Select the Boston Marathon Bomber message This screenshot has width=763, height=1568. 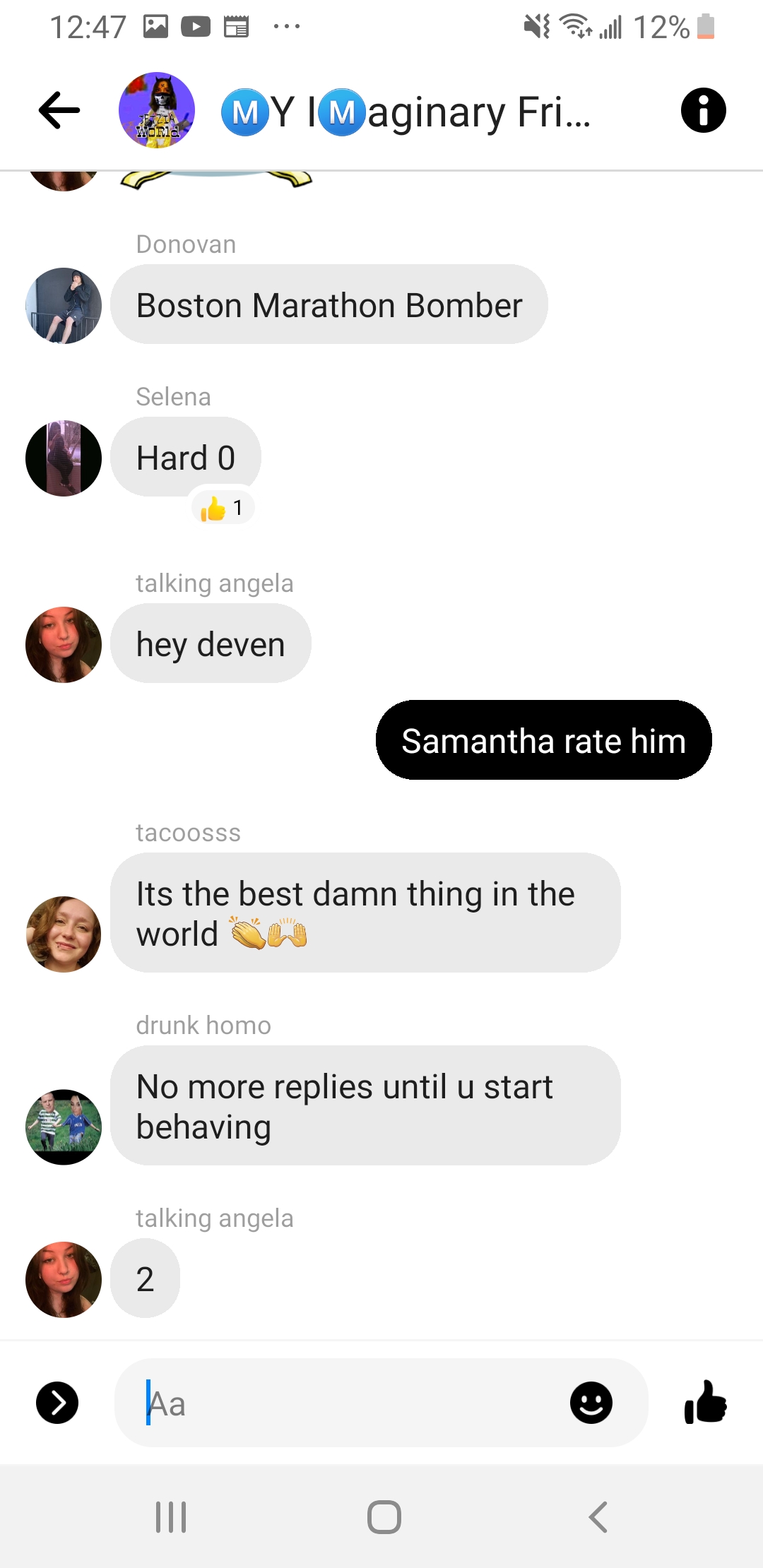point(329,304)
